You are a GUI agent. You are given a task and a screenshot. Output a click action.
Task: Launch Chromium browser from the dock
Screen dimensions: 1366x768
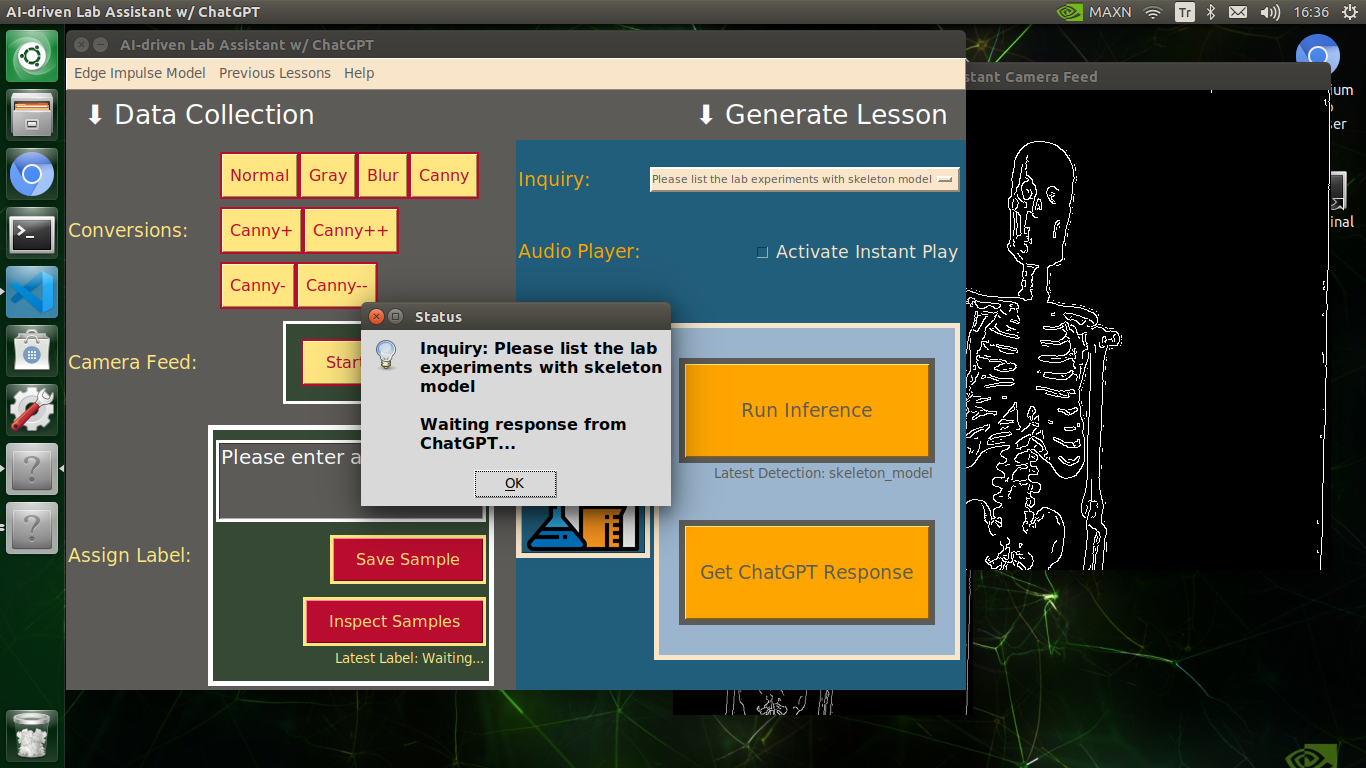[33, 176]
